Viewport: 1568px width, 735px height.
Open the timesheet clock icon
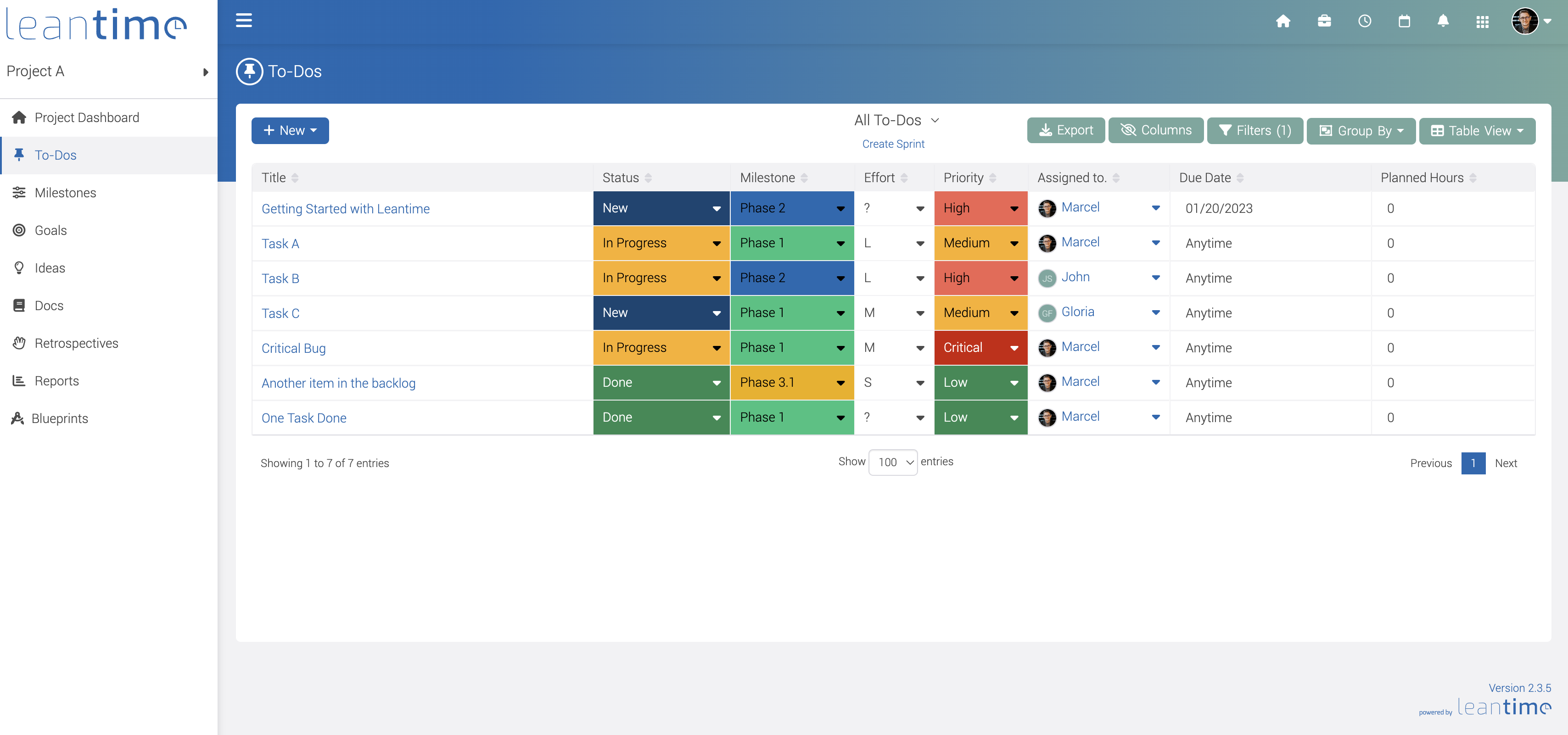point(1364,21)
